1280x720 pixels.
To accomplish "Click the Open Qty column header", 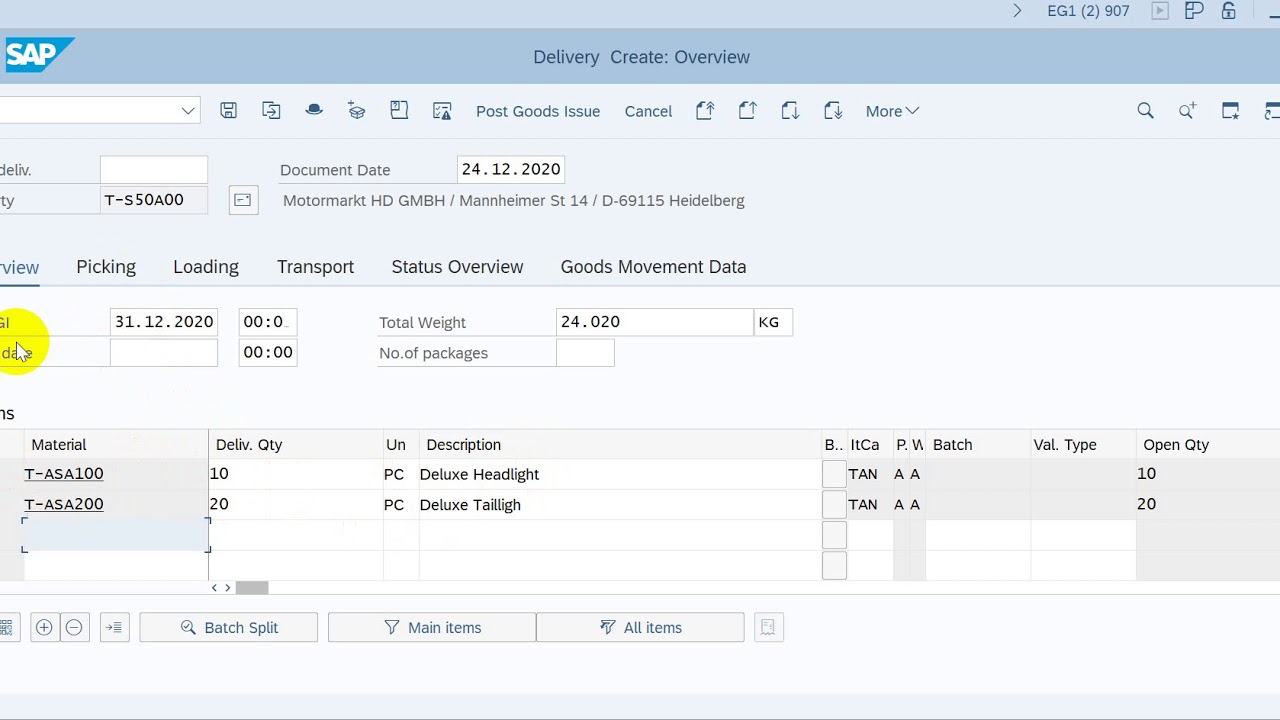I will click(1207, 445).
